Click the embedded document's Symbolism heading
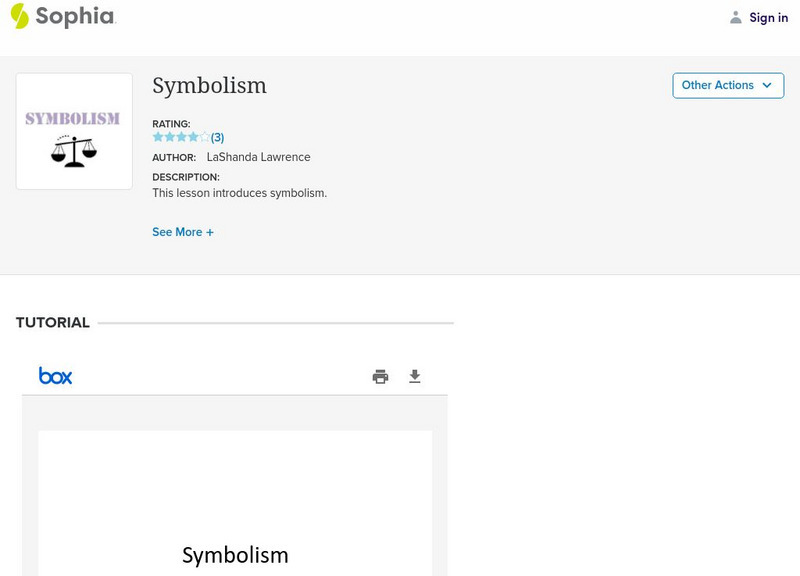The height and width of the screenshot is (576, 800). [x=235, y=554]
